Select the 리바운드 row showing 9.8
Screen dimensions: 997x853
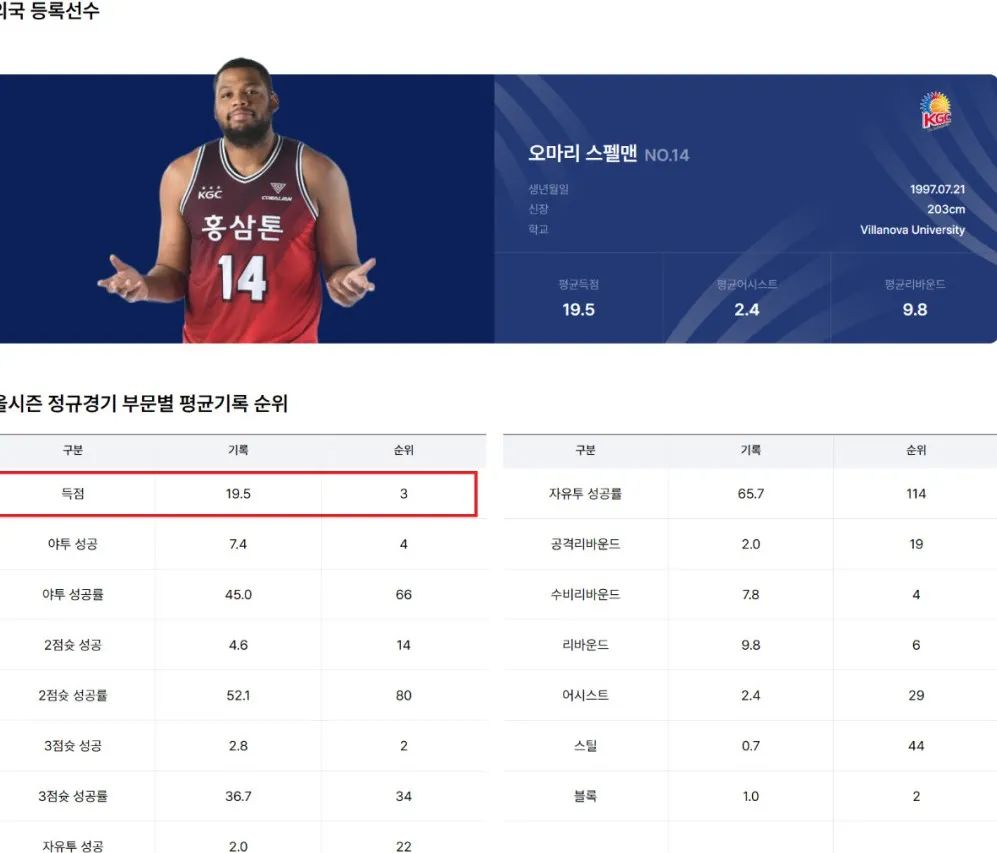[x=750, y=645]
